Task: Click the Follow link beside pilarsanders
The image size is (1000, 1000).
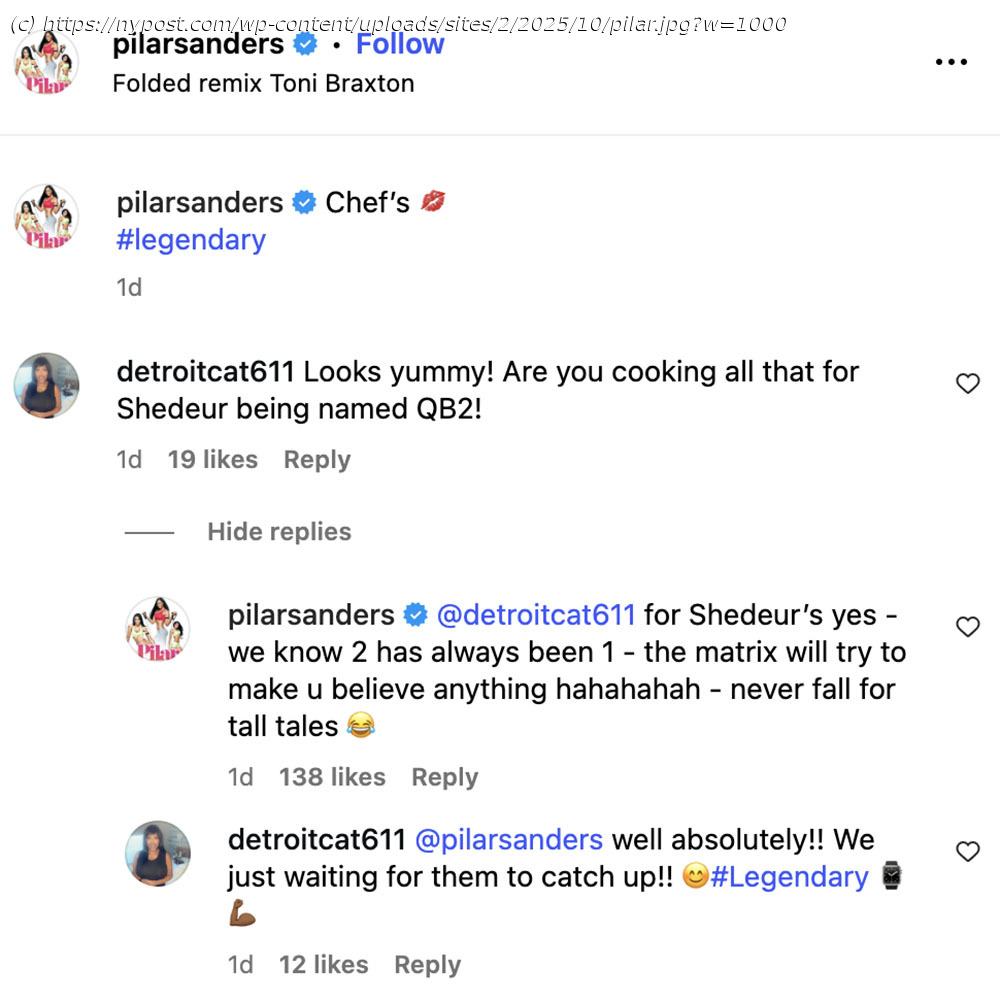Action: (400, 44)
